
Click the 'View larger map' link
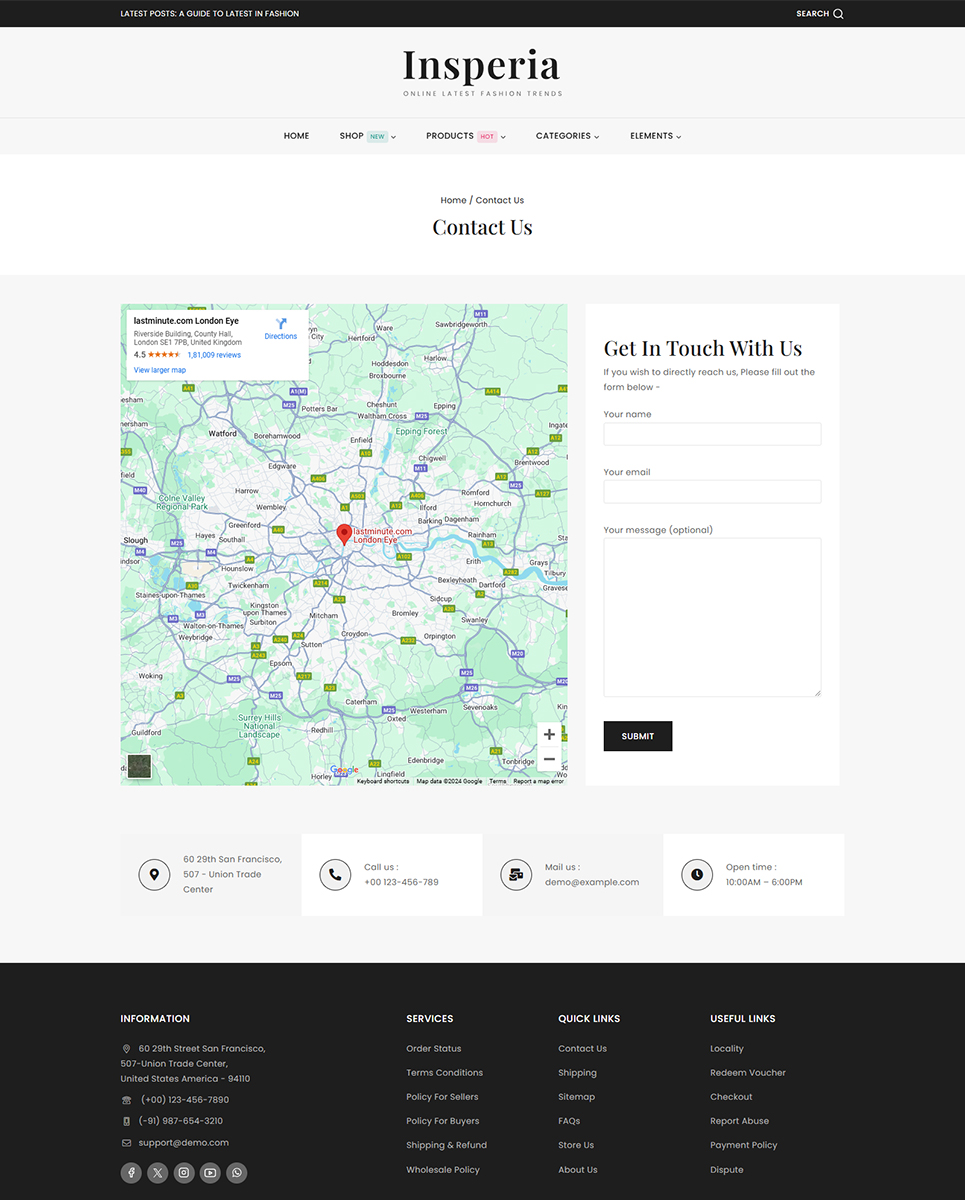tap(159, 369)
